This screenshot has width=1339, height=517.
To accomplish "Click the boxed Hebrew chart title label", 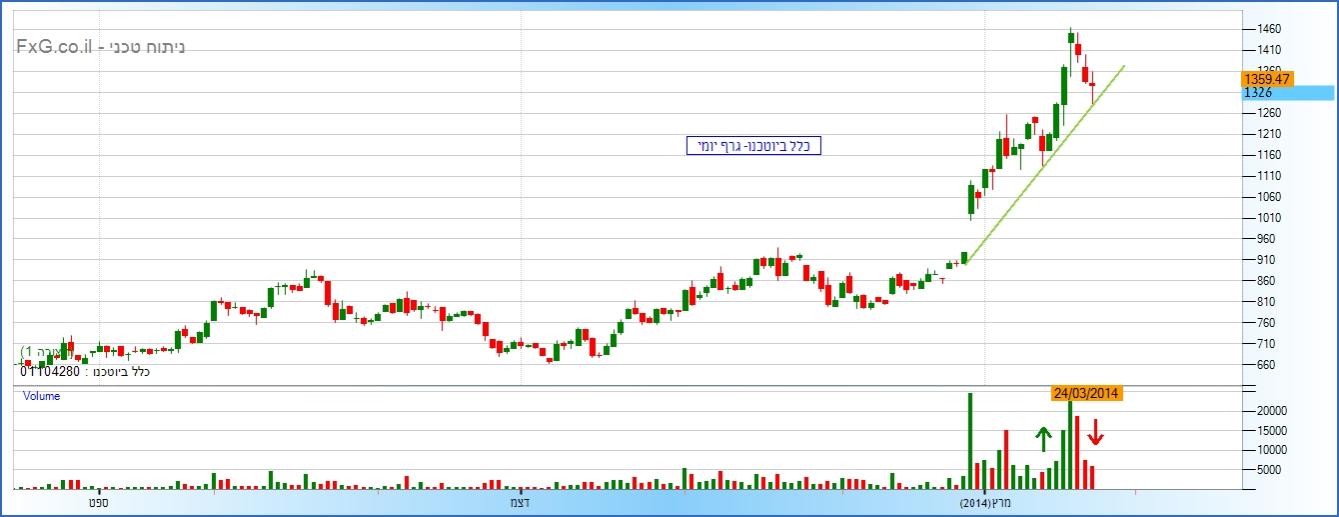I will click(753, 146).
